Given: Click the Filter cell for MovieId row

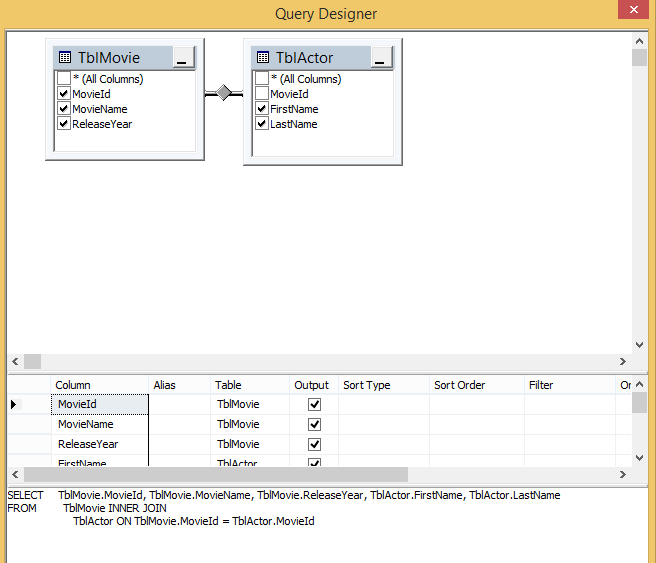Looking at the screenshot, I should (569, 404).
